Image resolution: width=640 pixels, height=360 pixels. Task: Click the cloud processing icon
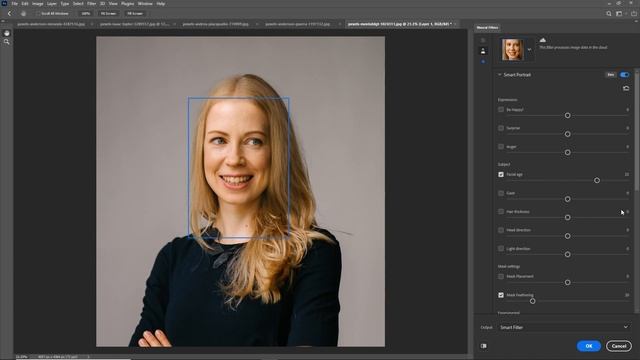pyautogui.click(x=543, y=40)
